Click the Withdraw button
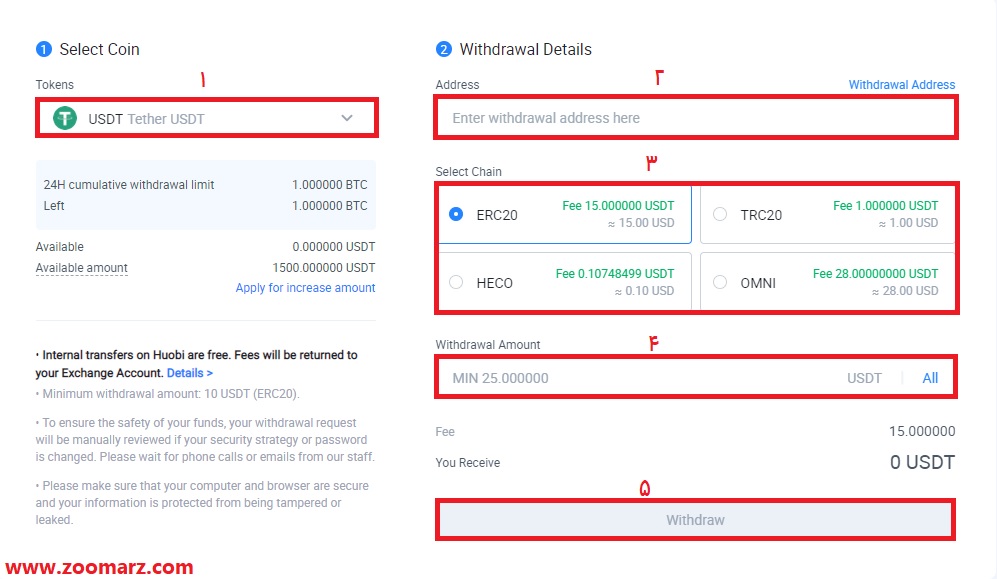 pos(695,520)
